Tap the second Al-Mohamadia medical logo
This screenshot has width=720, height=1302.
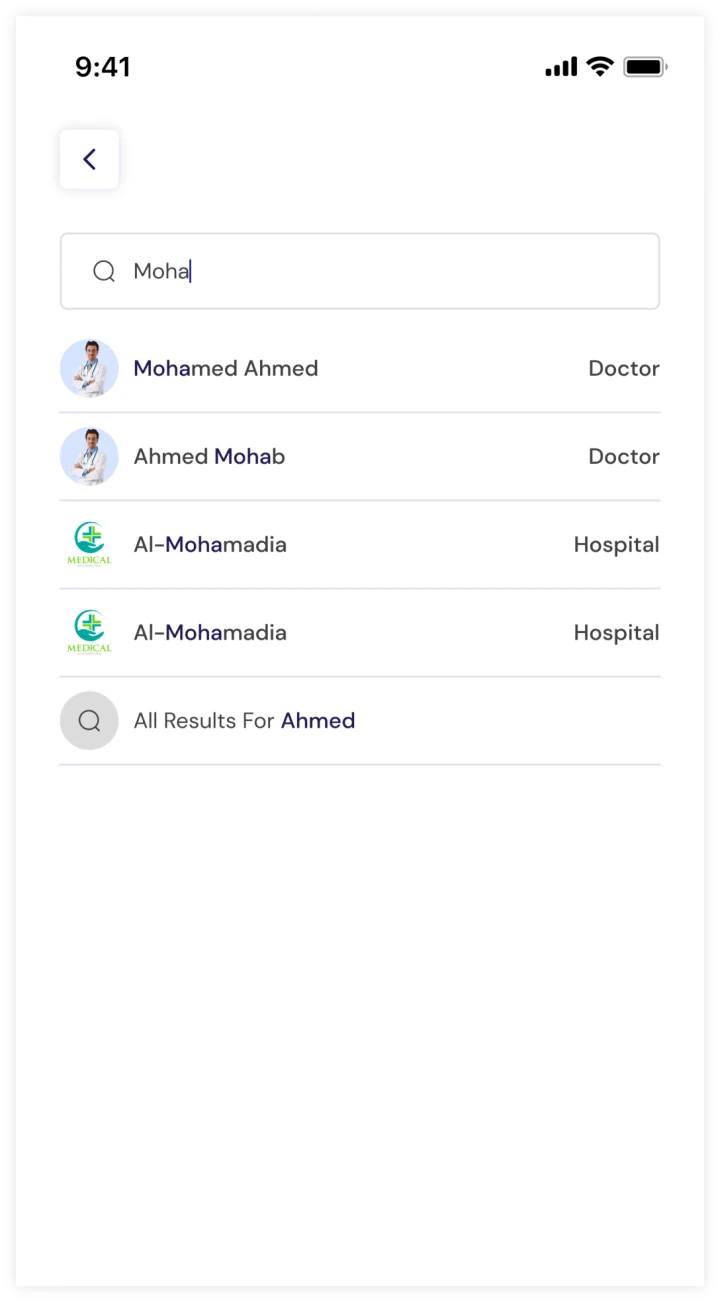tap(89, 632)
